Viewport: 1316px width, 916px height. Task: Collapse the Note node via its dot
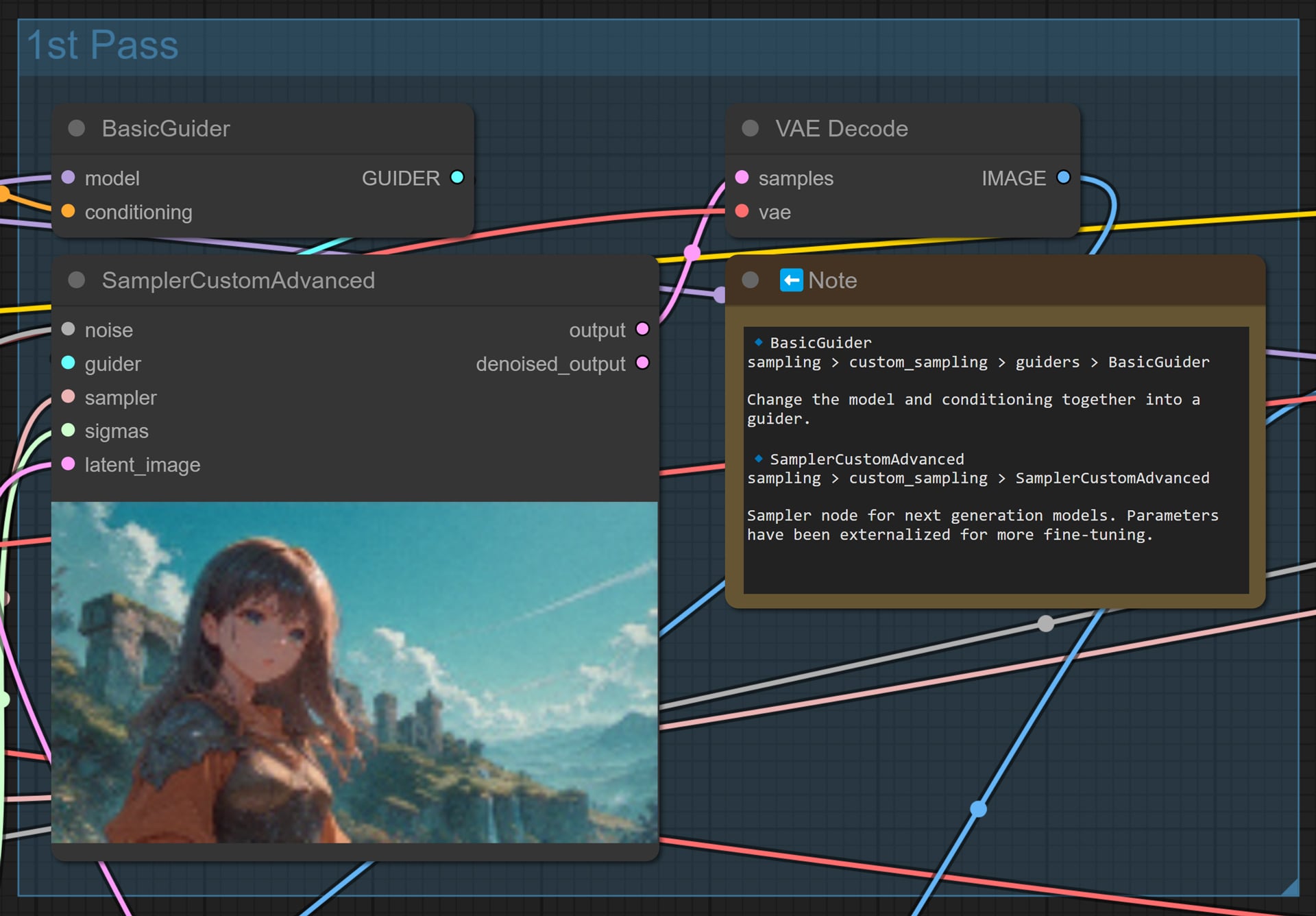point(751,280)
